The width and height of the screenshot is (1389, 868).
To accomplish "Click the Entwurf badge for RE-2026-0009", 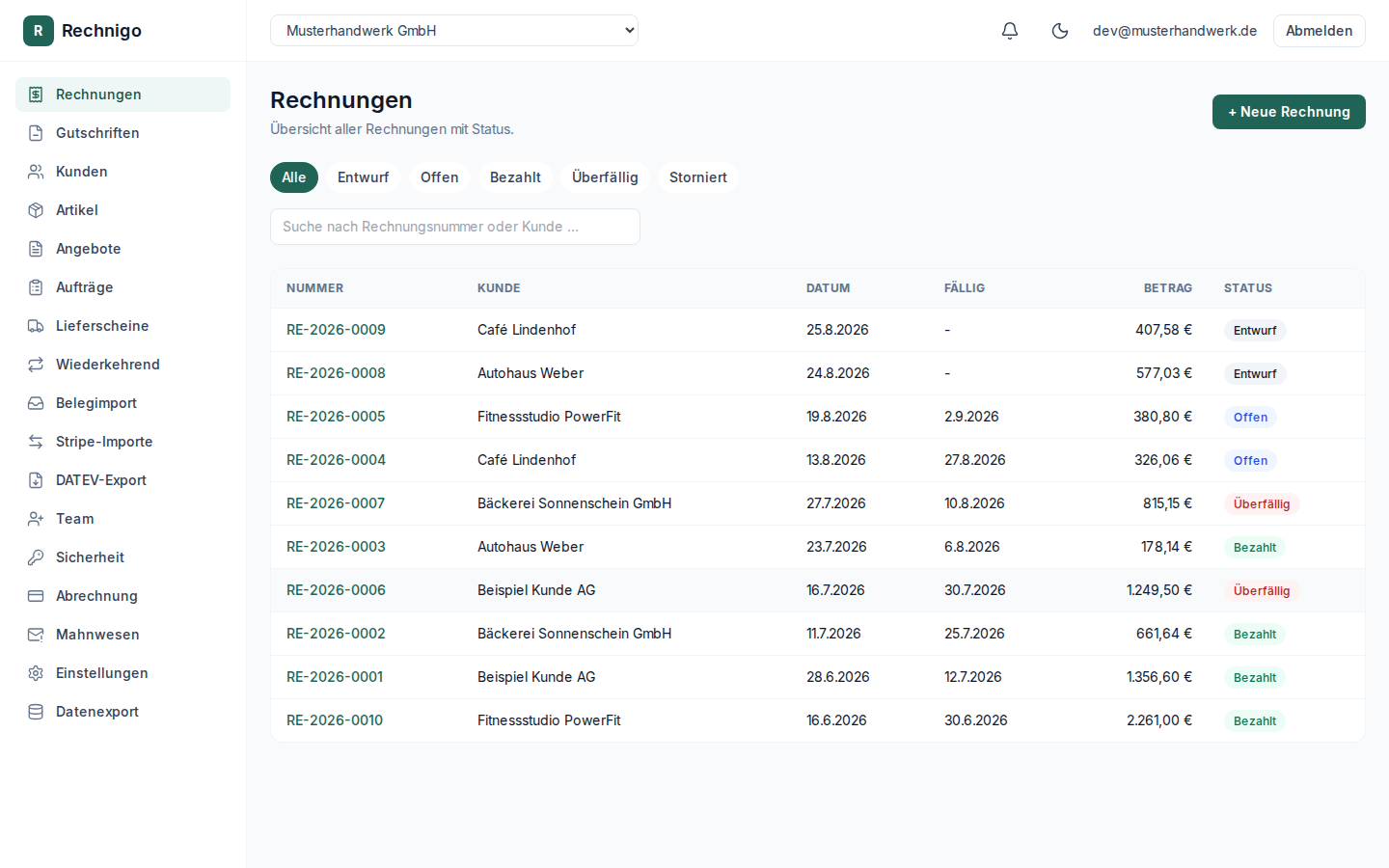I will point(1255,330).
